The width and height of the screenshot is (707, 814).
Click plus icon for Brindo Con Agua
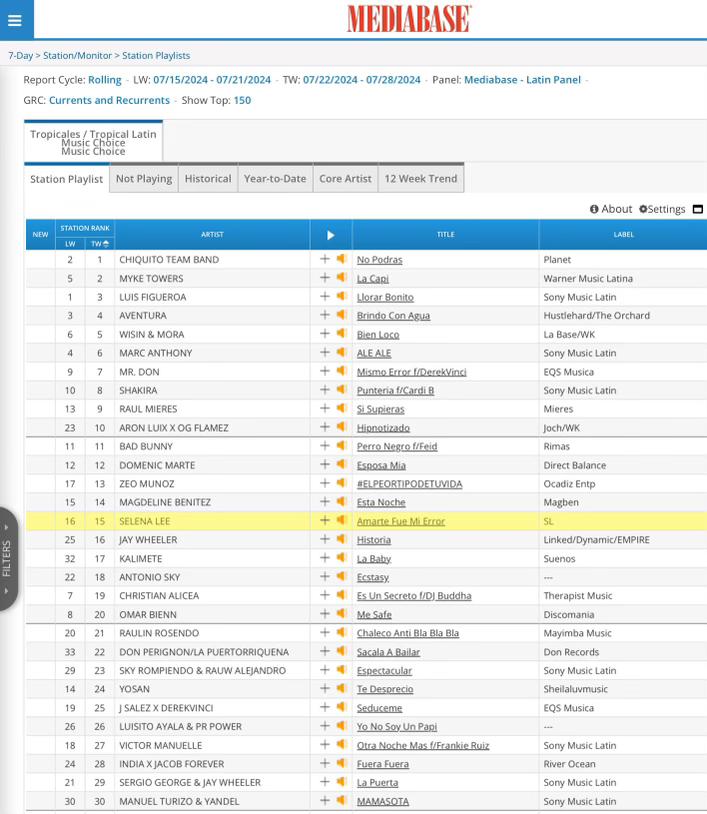click(325, 315)
